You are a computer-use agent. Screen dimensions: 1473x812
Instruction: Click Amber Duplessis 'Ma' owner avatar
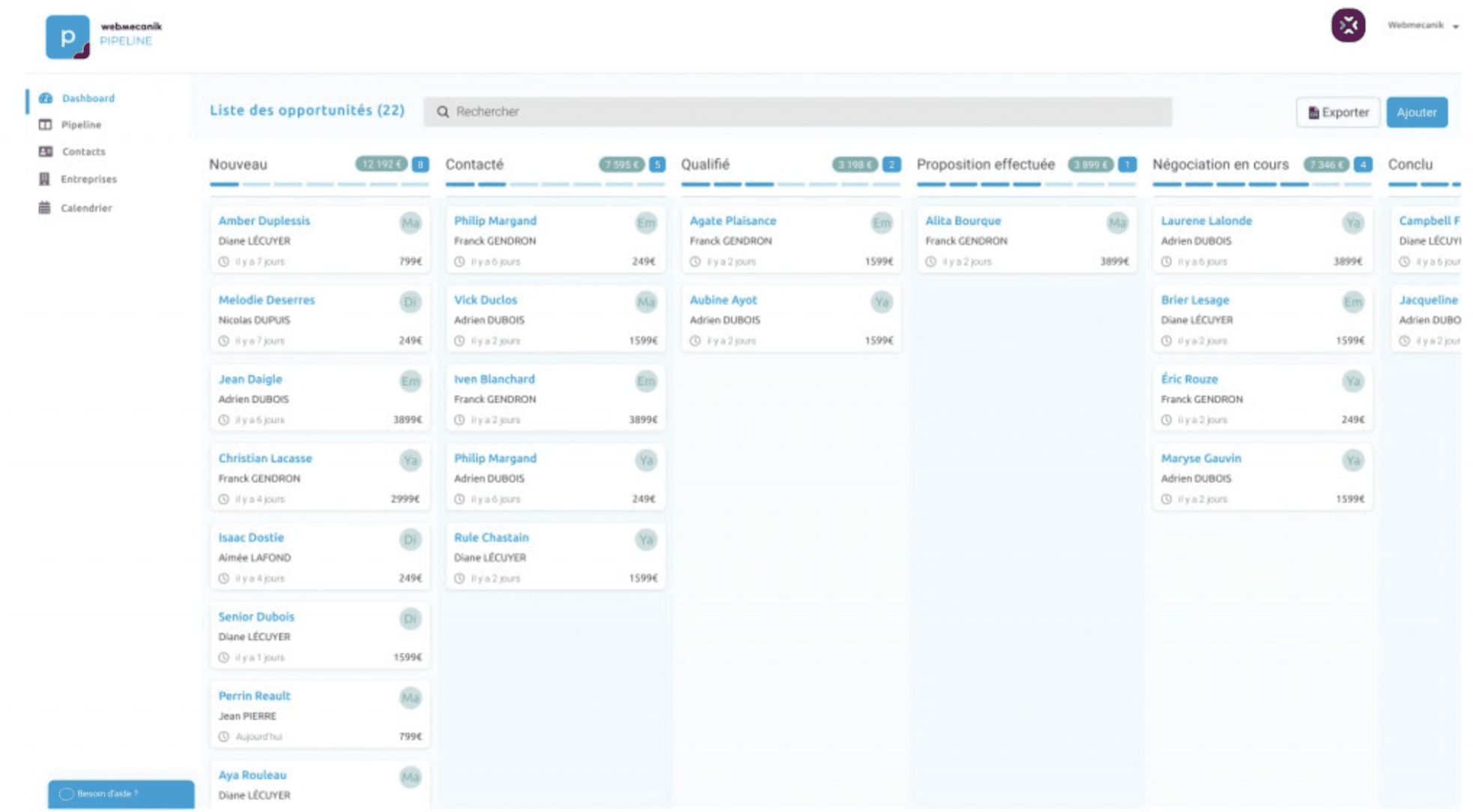click(410, 222)
